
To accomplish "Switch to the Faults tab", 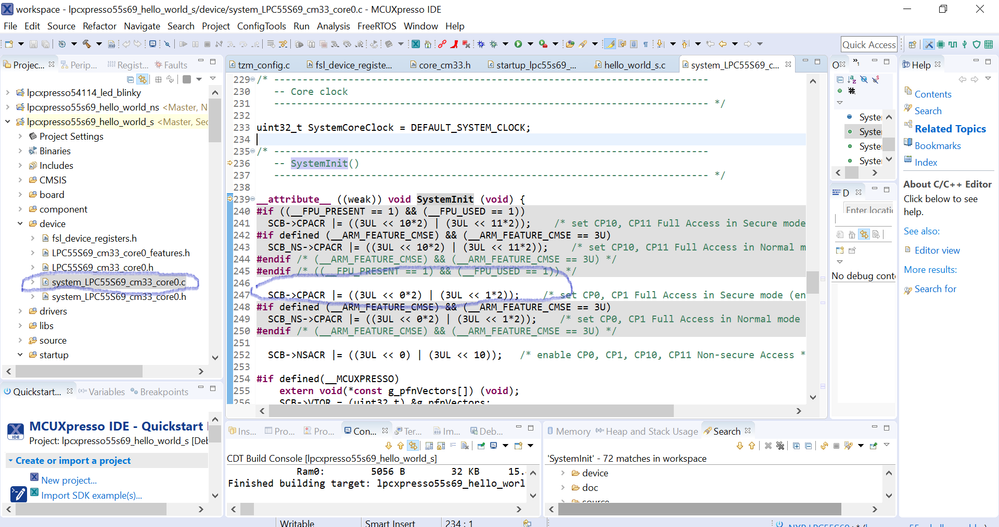I will point(171,65).
